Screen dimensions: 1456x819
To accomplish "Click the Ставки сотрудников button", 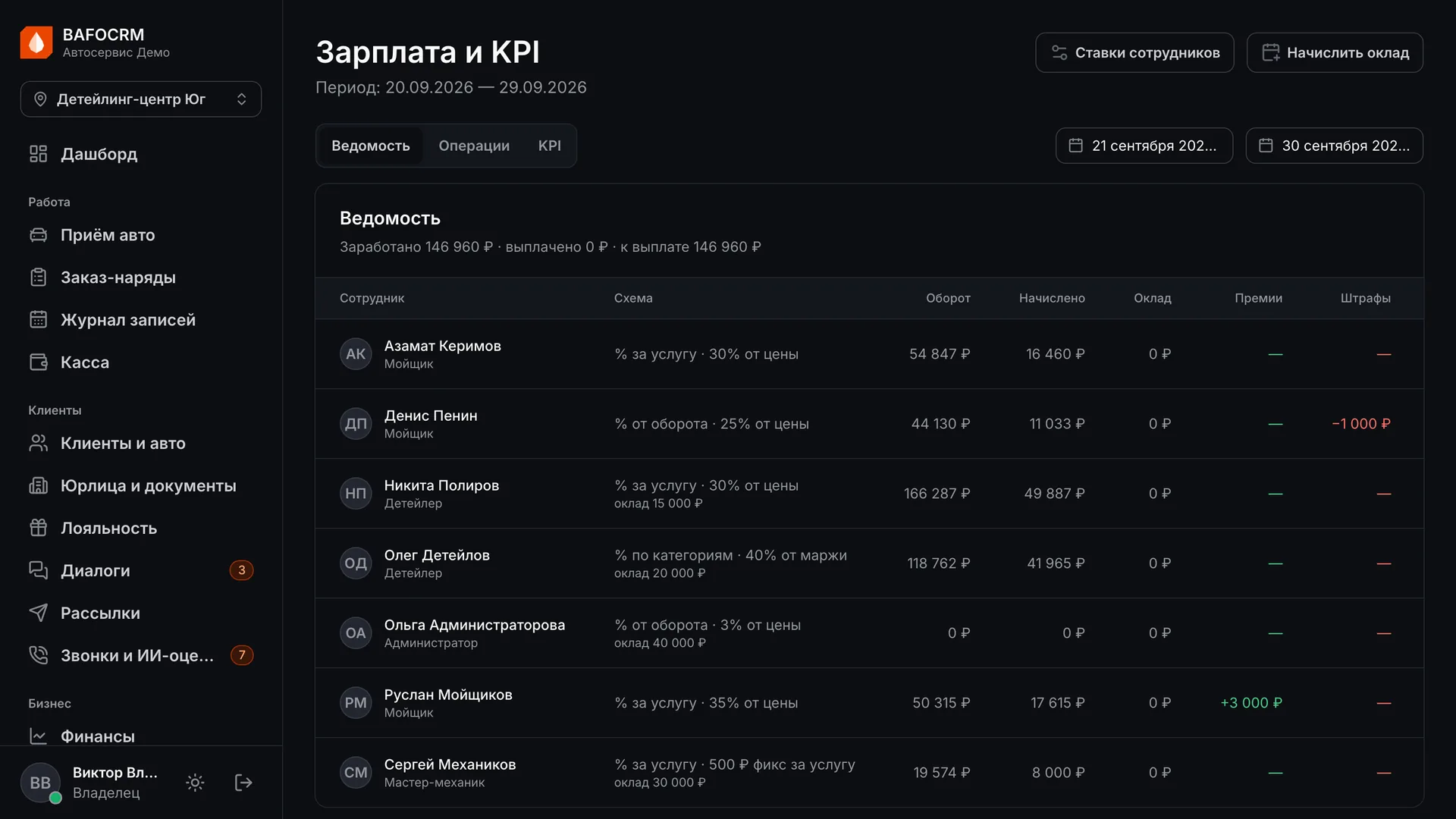I will tap(1134, 53).
